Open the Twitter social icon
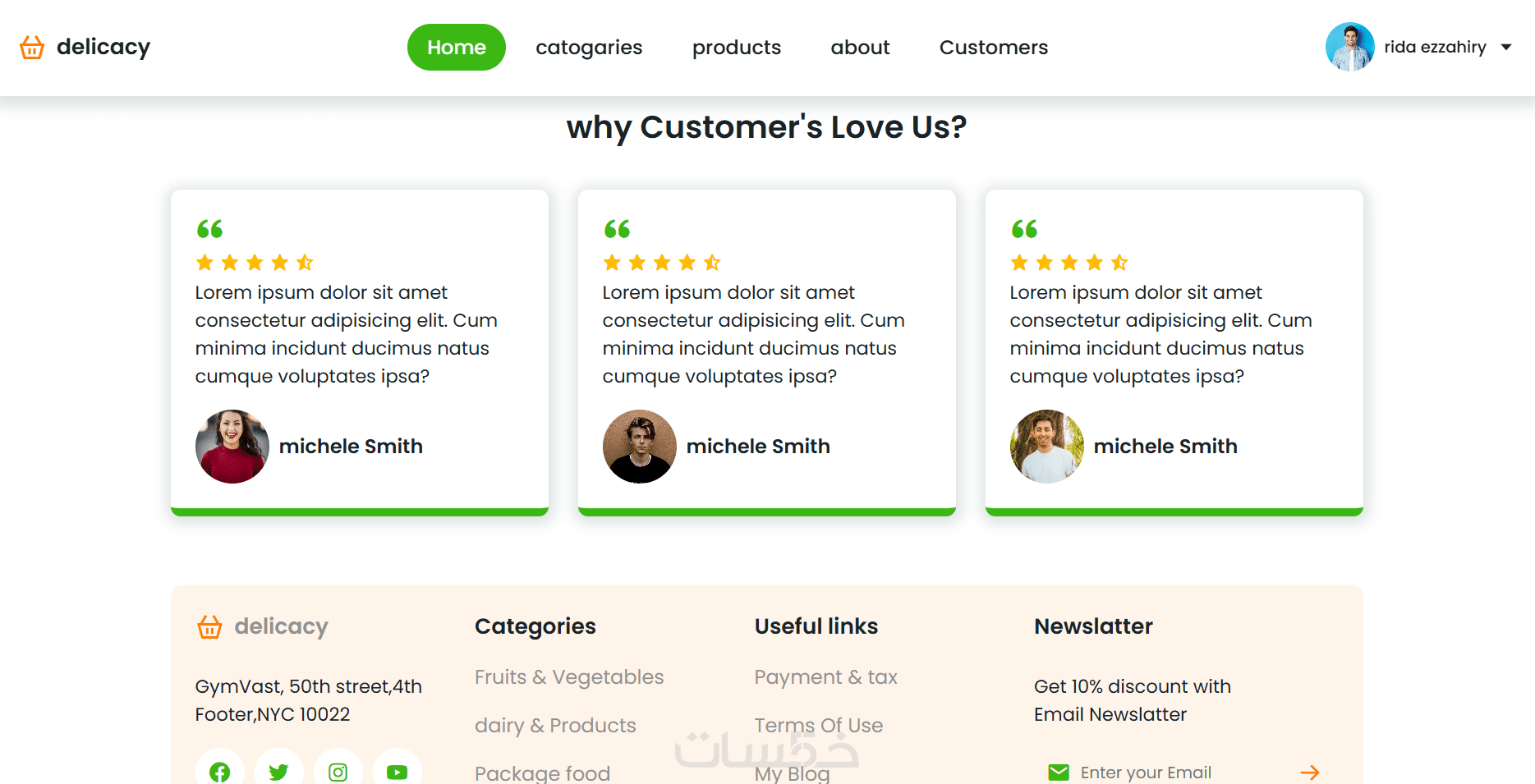The image size is (1535, 784). (x=278, y=772)
